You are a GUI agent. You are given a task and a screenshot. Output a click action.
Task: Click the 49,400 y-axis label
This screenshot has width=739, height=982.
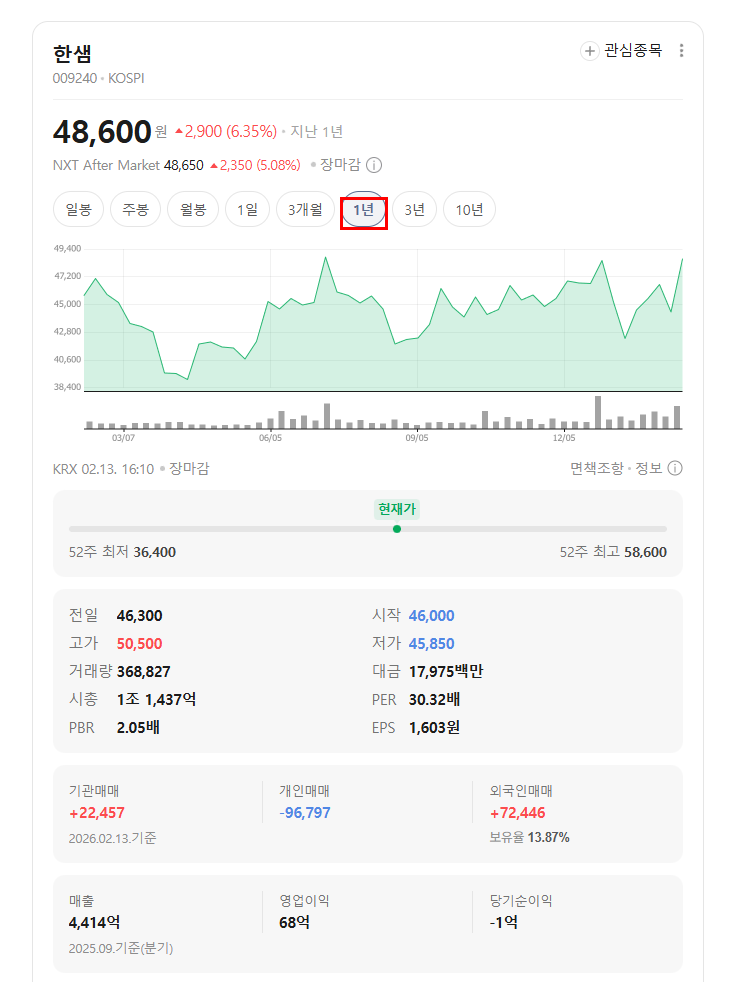pyautogui.click(x=68, y=249)
